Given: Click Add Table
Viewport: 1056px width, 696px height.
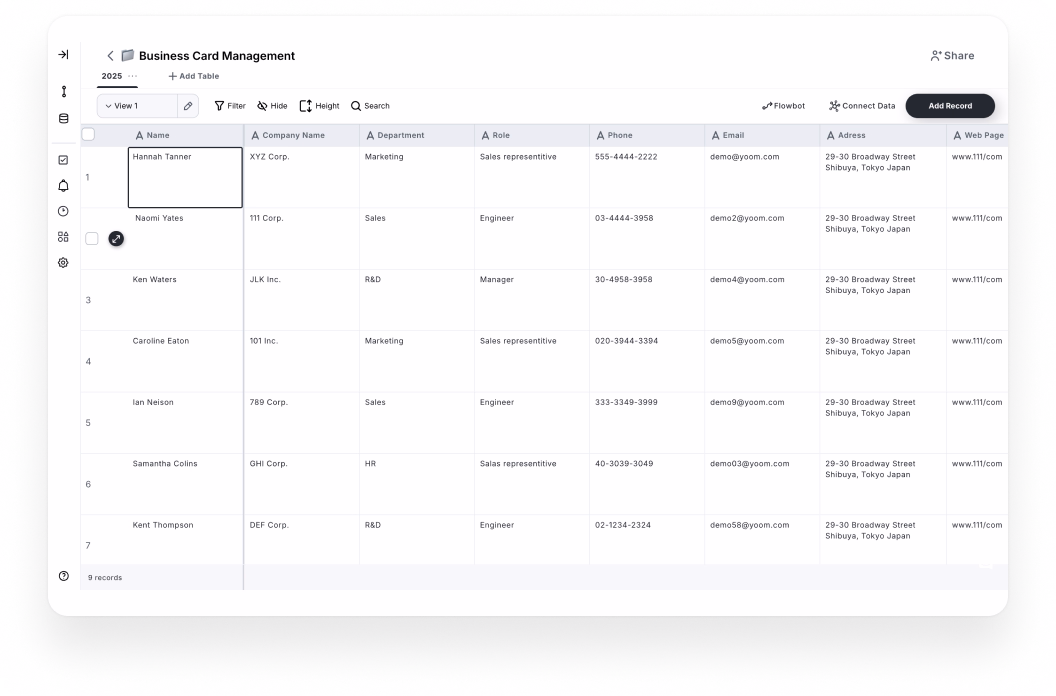Looking at the screenshot, I should click(193, 76).
